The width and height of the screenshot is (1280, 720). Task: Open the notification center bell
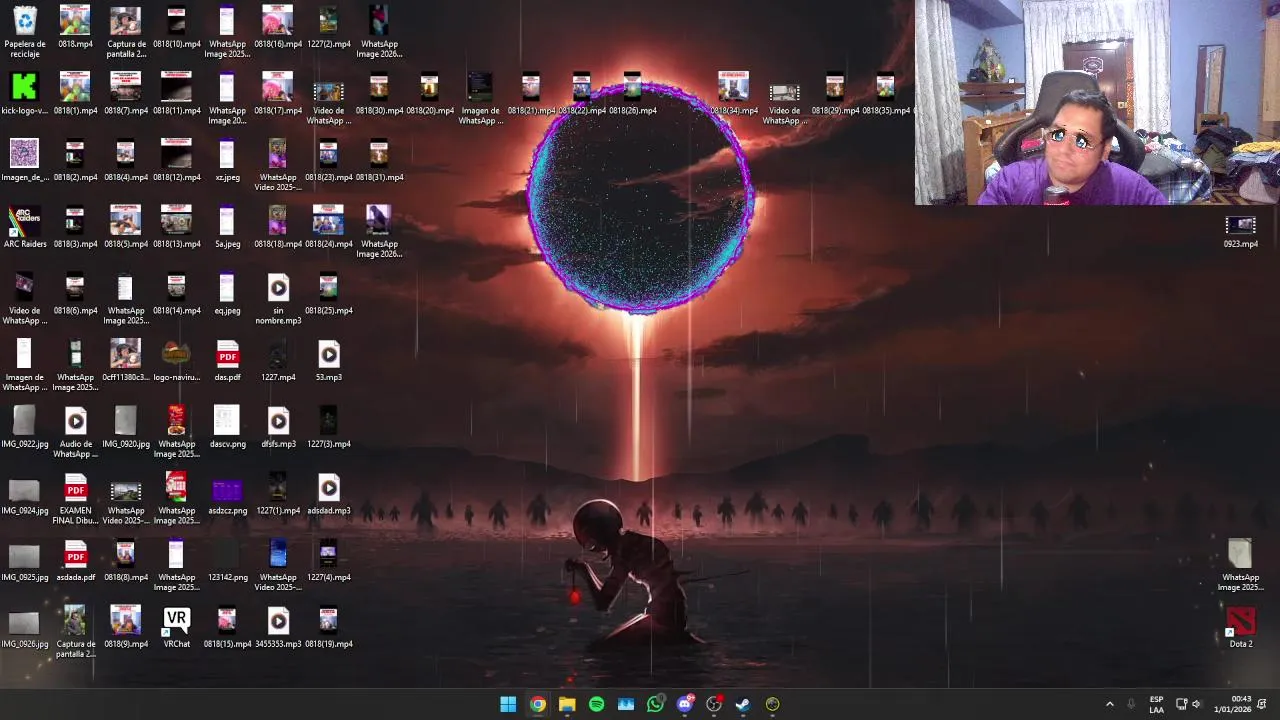pos(1262,704)
